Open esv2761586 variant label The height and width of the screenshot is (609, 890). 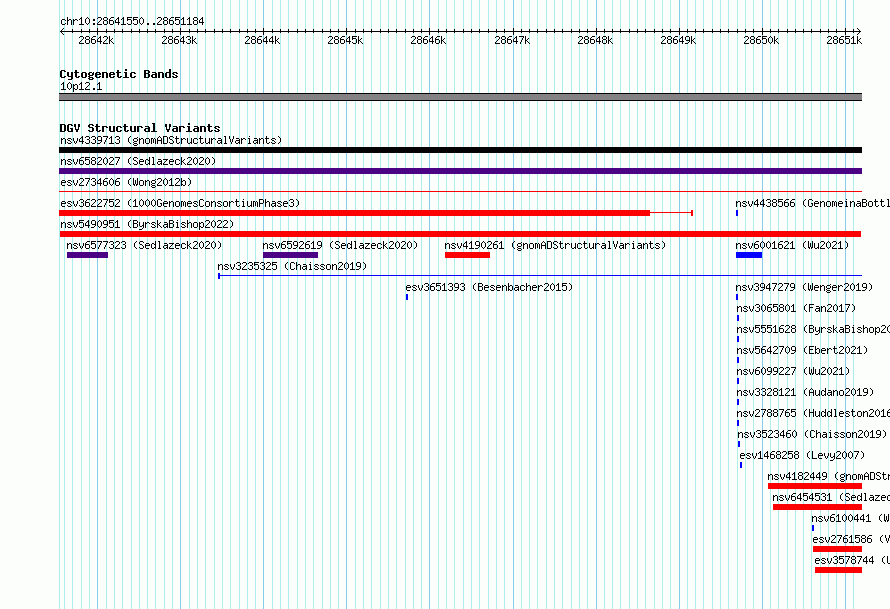pyautogui.click(x=851, y=539)
